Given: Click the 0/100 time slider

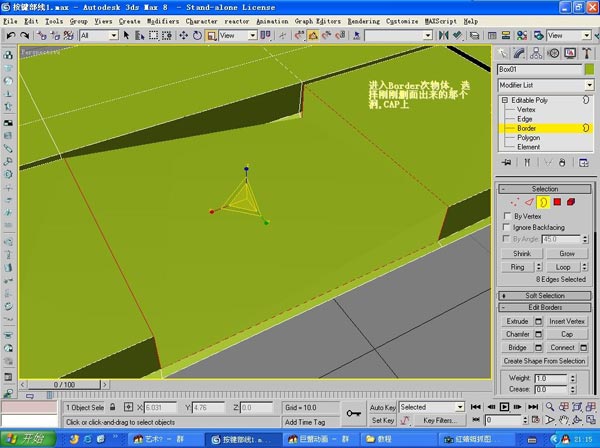Looking at the screenshot, I should [64, 384].
